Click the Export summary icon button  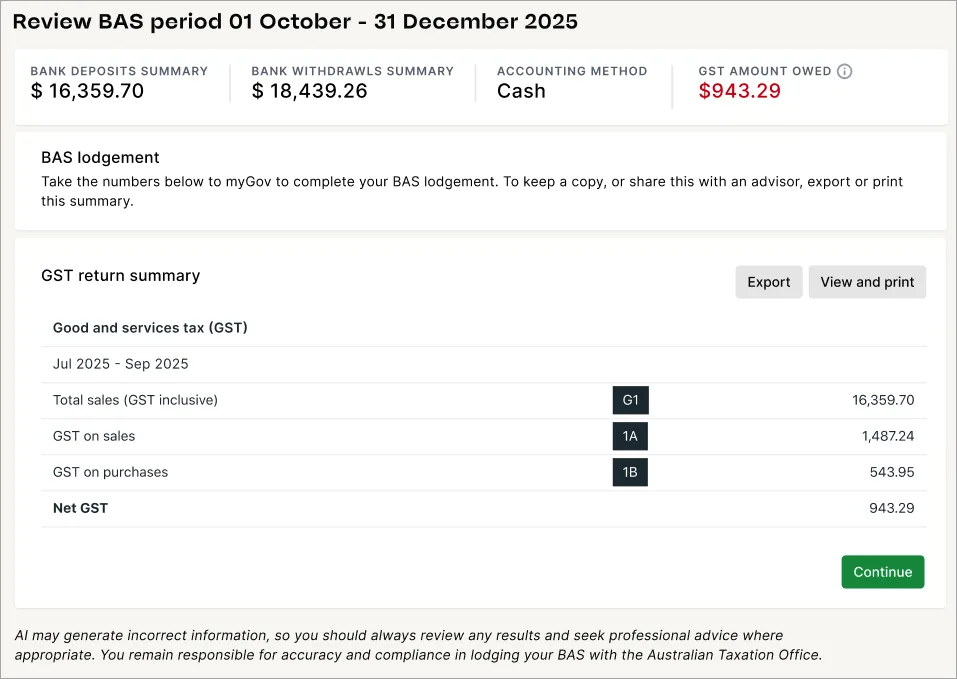coord(768,282)
